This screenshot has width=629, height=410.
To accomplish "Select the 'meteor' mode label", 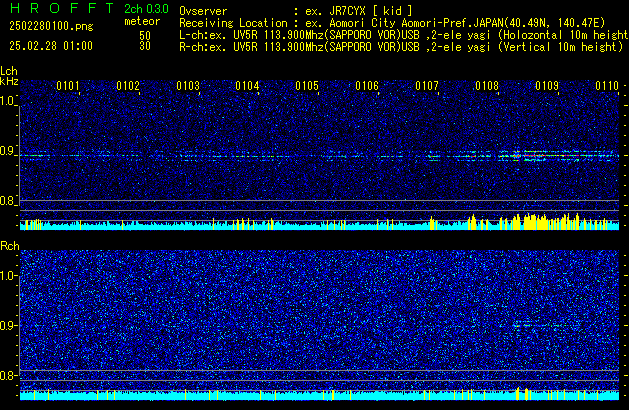I will coord(142,21).
